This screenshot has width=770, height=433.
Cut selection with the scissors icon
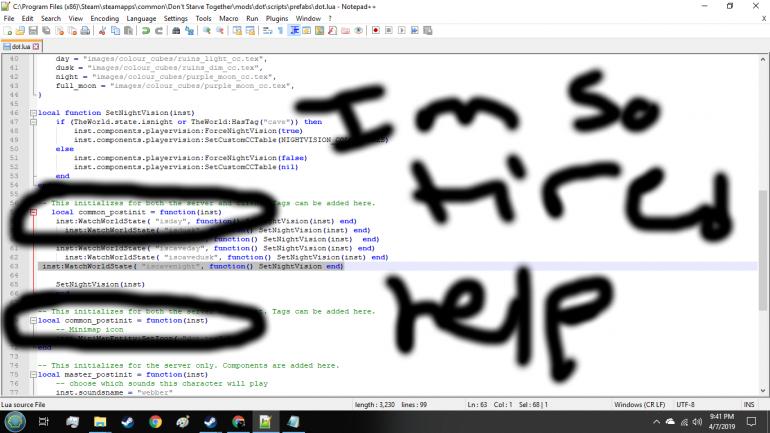click(102, 30)
